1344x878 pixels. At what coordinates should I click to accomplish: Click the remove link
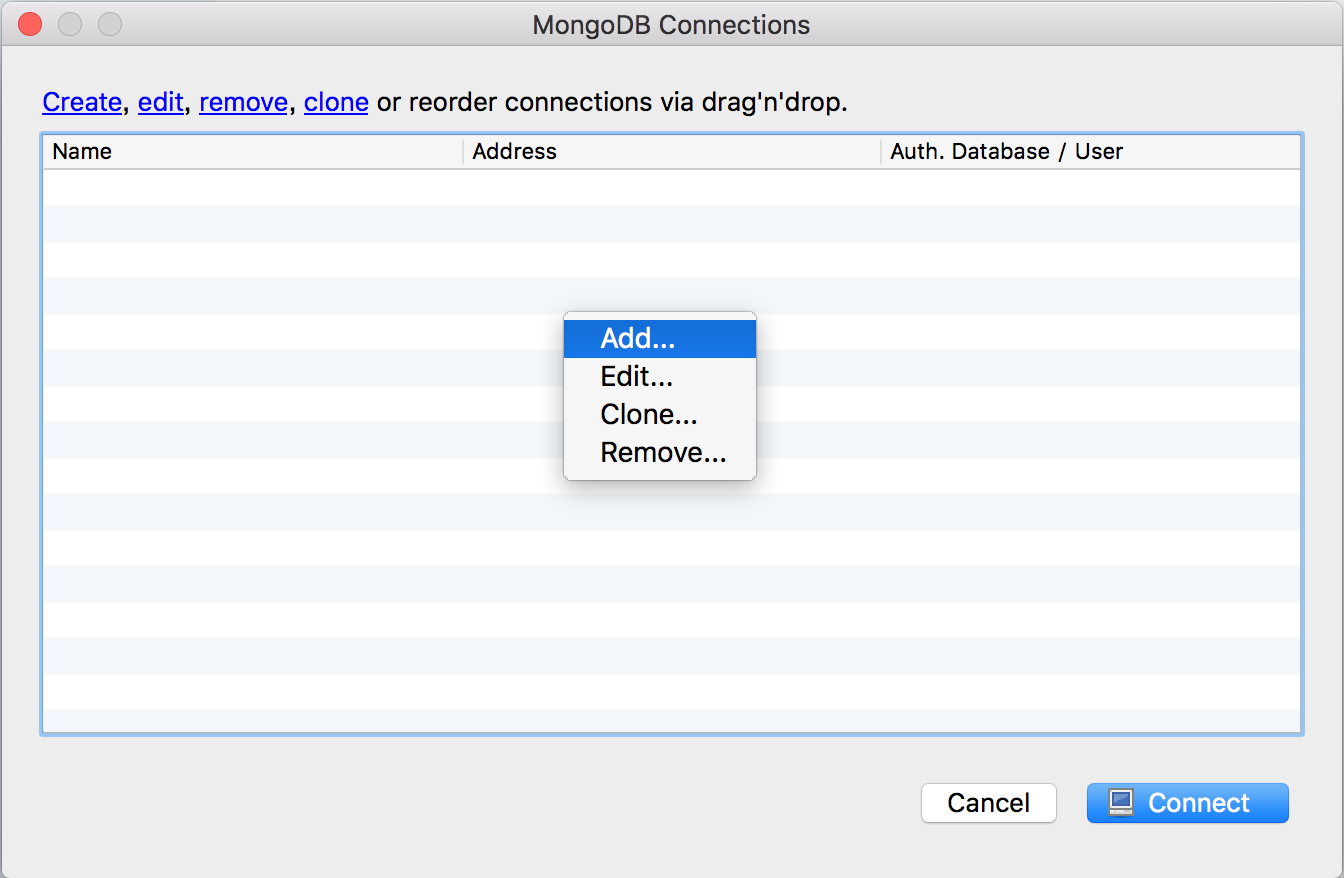[243, 102]
